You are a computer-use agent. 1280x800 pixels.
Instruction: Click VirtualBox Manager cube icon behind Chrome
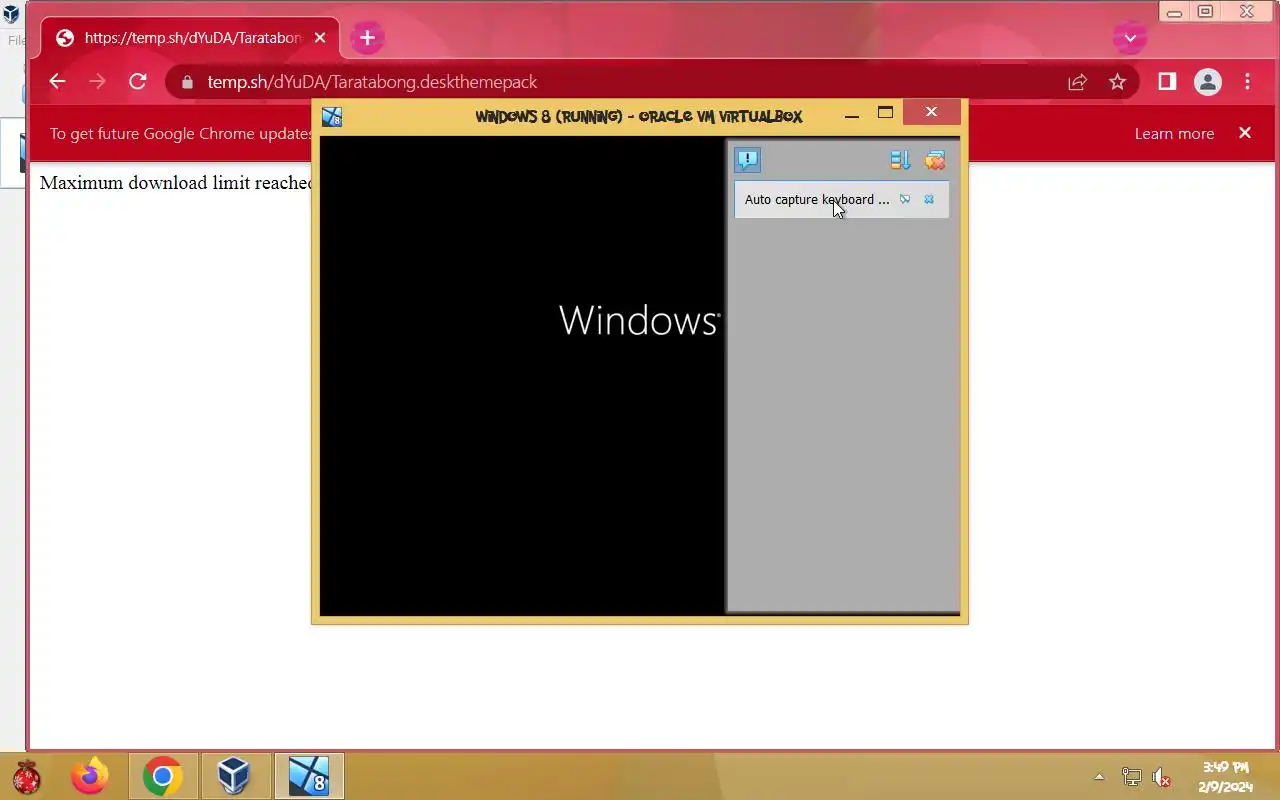[x=11, y=14]
